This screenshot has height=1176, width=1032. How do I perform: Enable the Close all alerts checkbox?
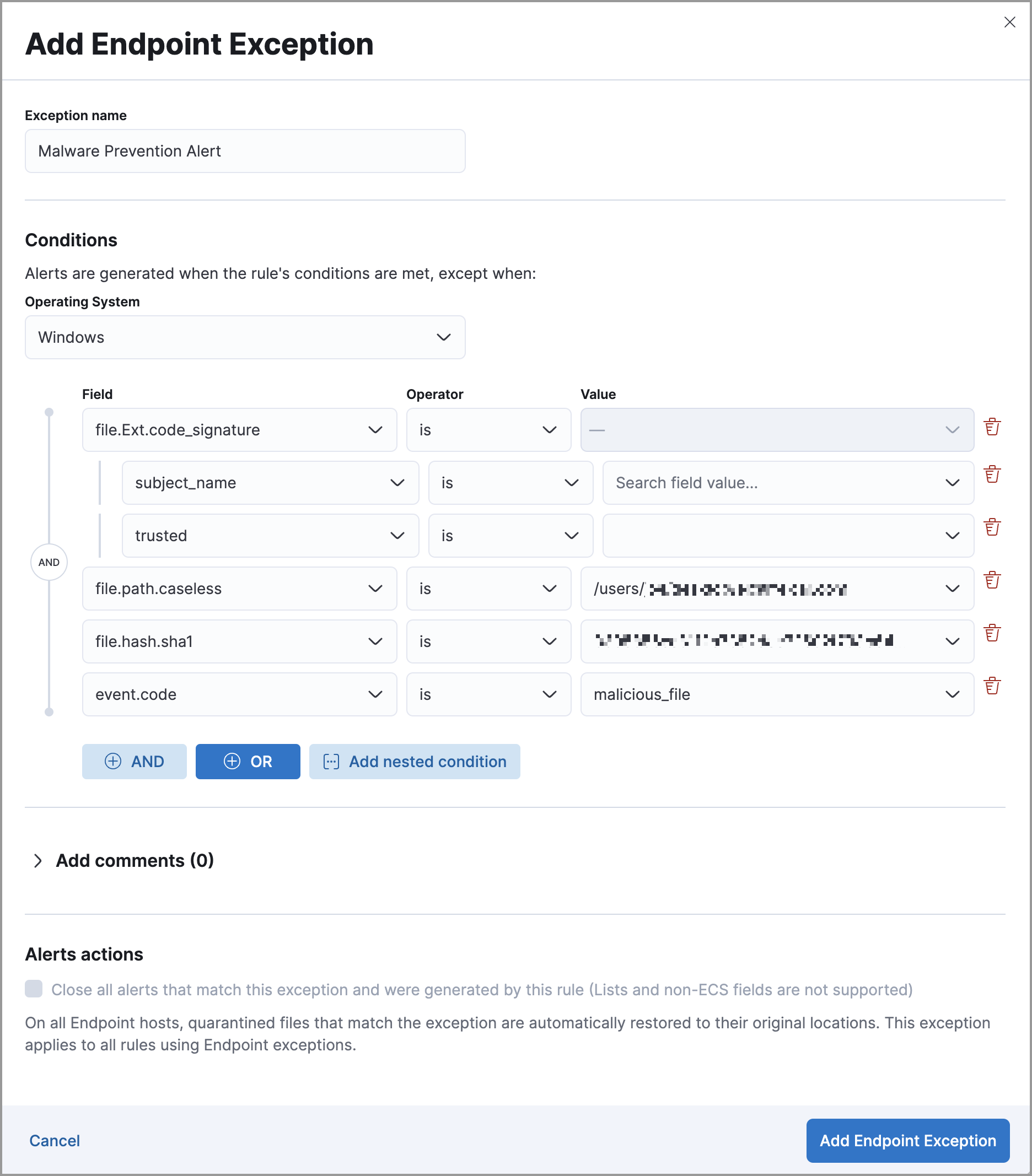point(34,989)
